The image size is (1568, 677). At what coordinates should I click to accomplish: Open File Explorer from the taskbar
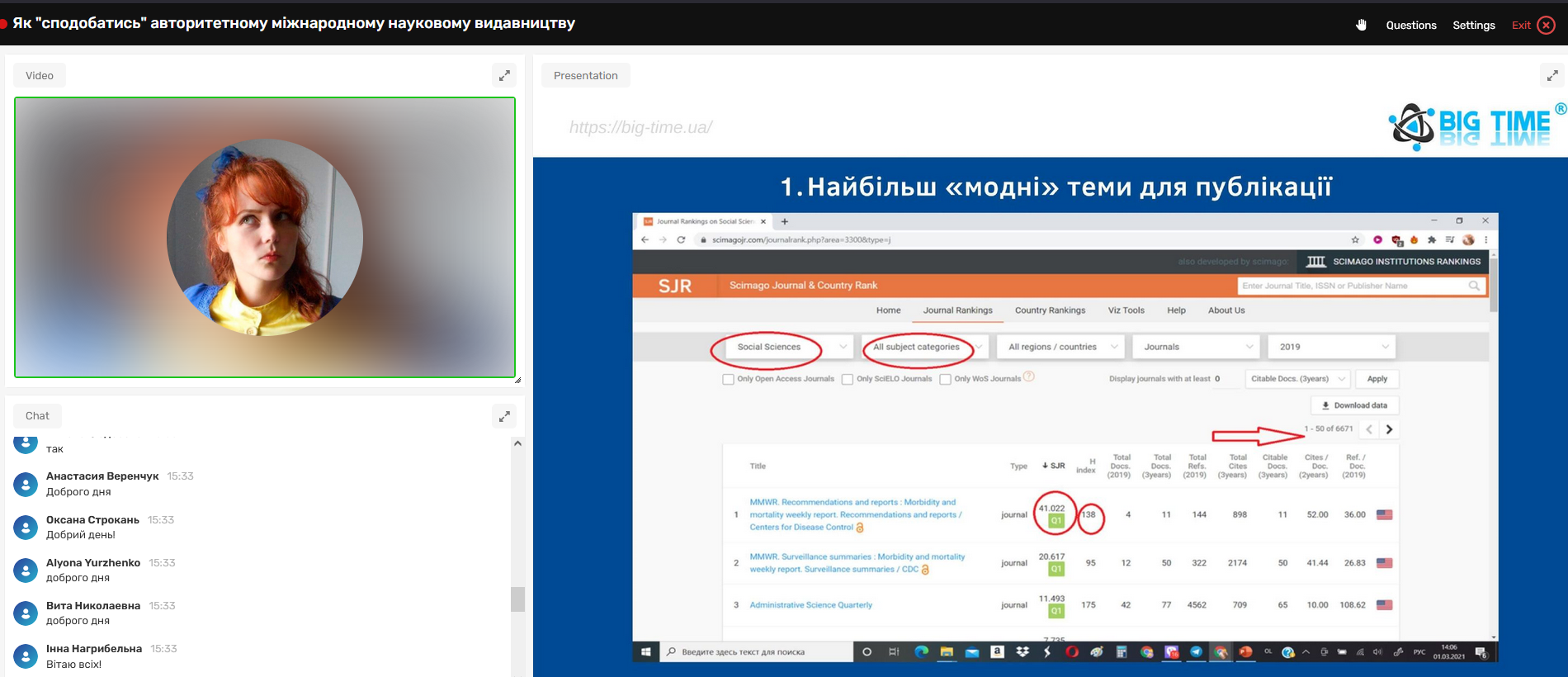click(947, 652)
